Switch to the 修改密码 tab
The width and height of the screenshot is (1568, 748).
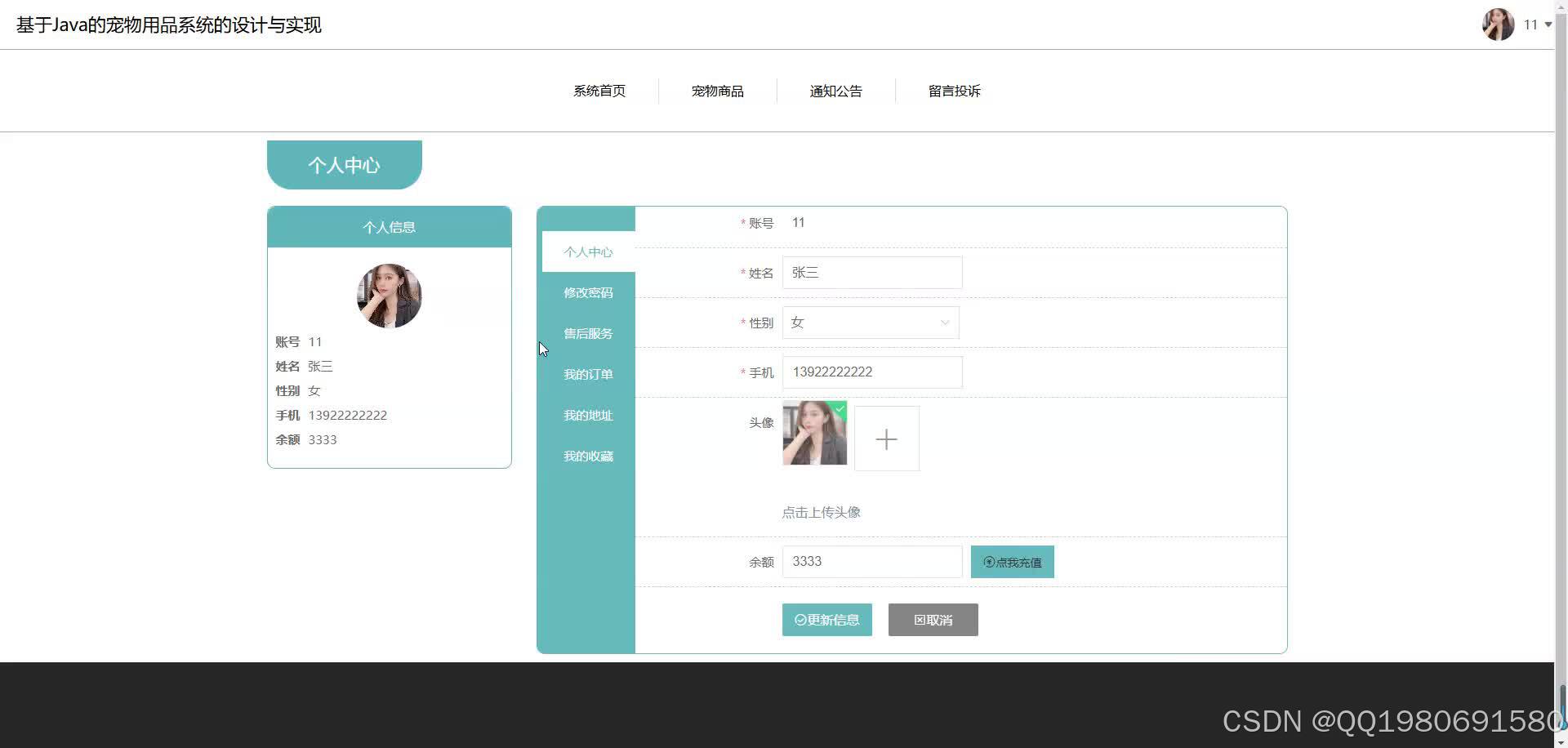pyautogui.click(x=587, y=292)
